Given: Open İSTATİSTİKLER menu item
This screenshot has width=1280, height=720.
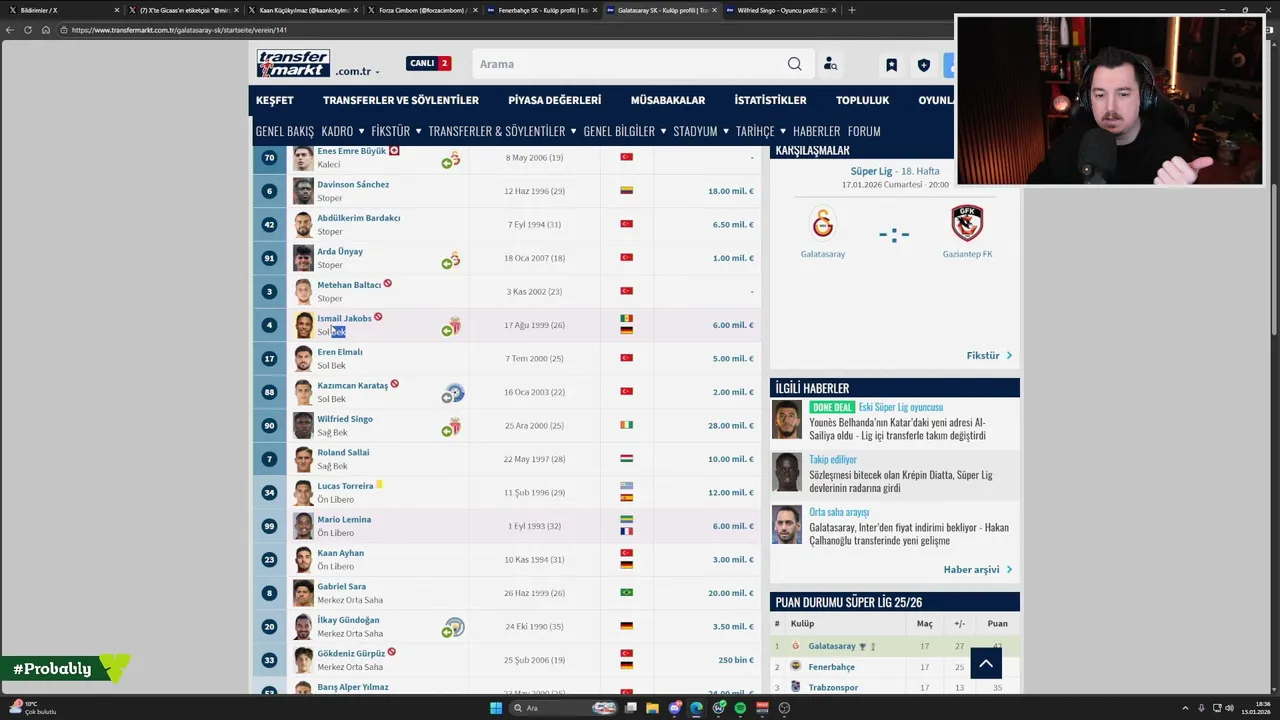Looking at the screenshot, I should point(770,100).
